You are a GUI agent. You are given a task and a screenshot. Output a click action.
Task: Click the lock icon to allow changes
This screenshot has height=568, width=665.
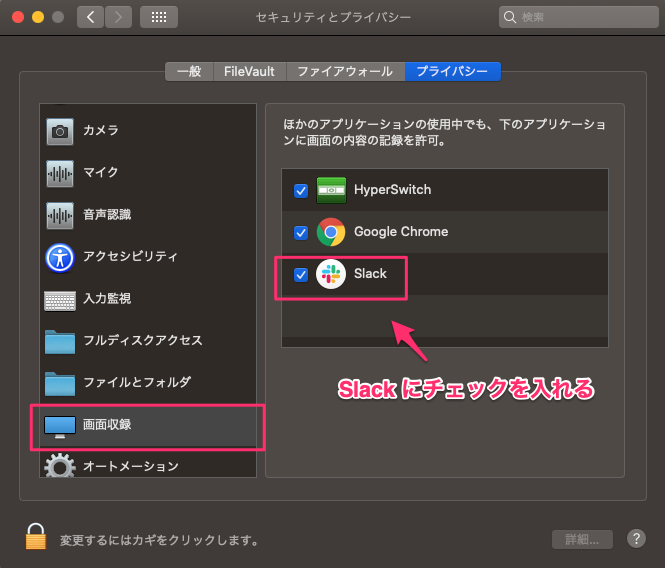[x=36, y=538]
